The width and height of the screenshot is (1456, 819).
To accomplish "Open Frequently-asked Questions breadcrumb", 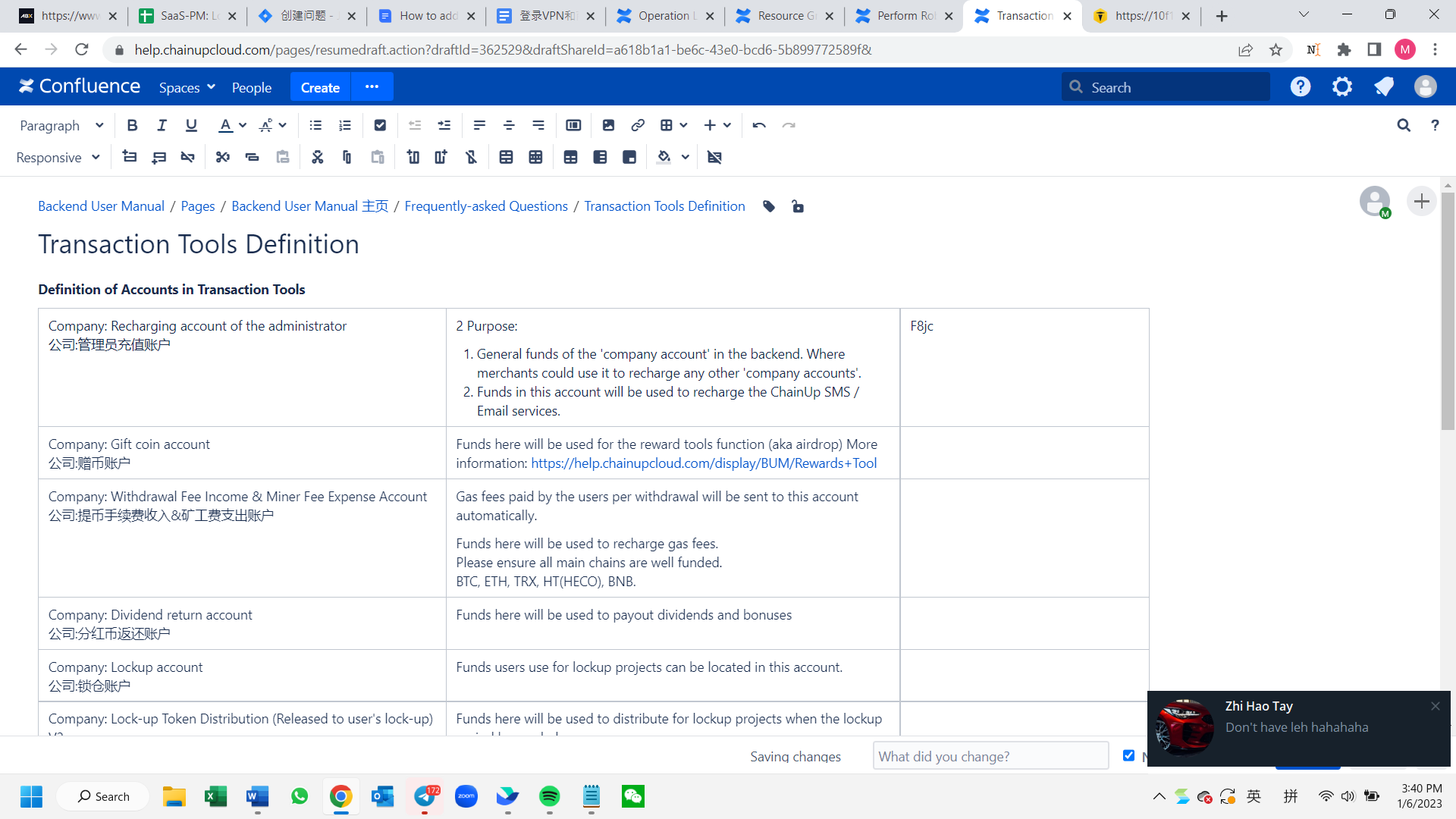I will pos(486,206).
